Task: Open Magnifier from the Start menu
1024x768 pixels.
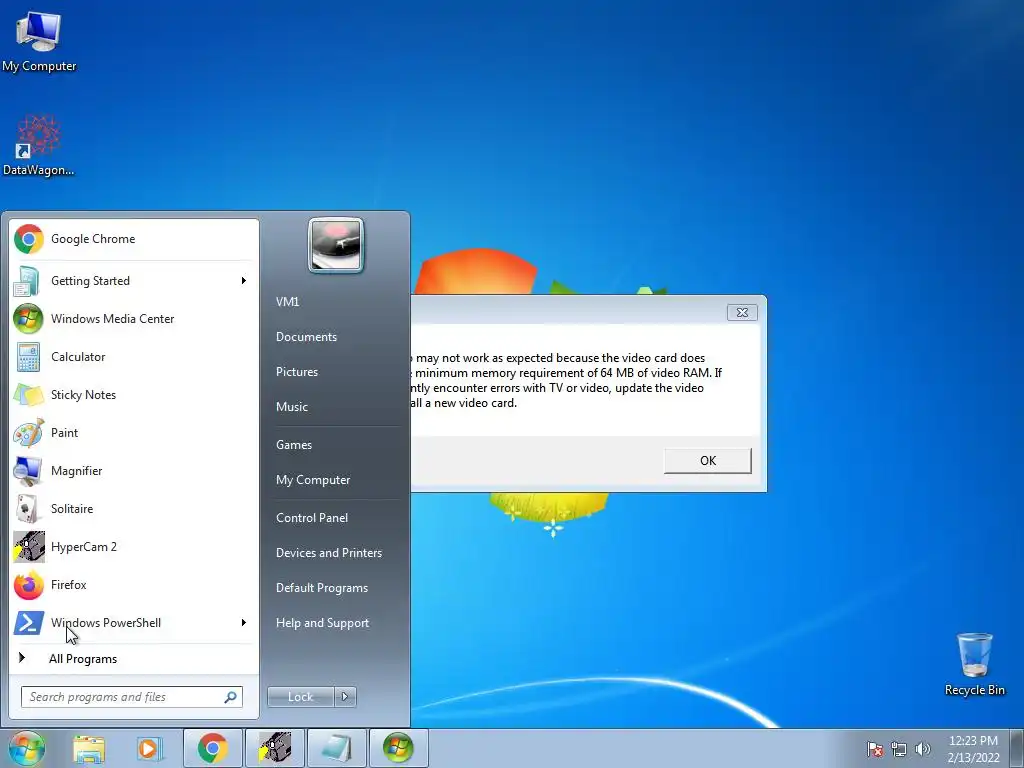Action: (134, 470)
